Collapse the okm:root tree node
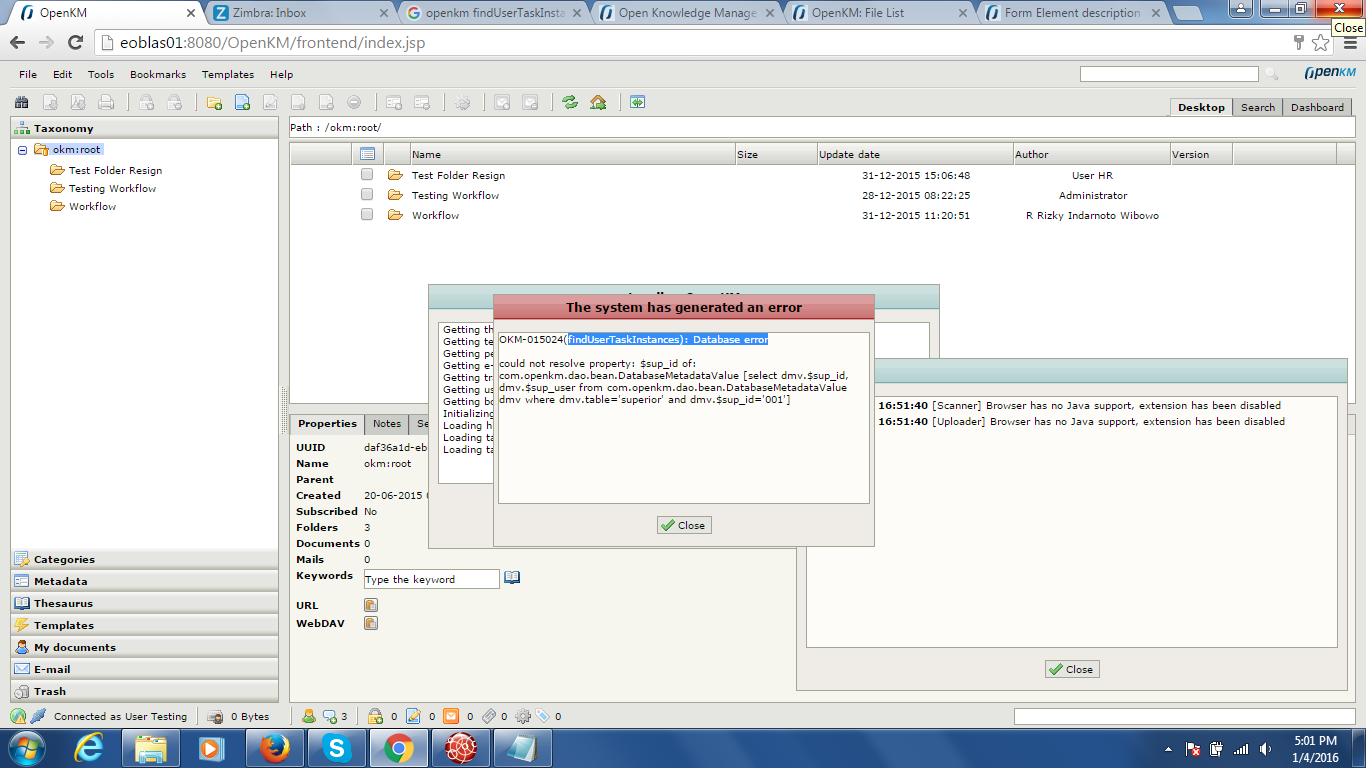This screenshot has width=1366, height=768. tap(22, 150)
